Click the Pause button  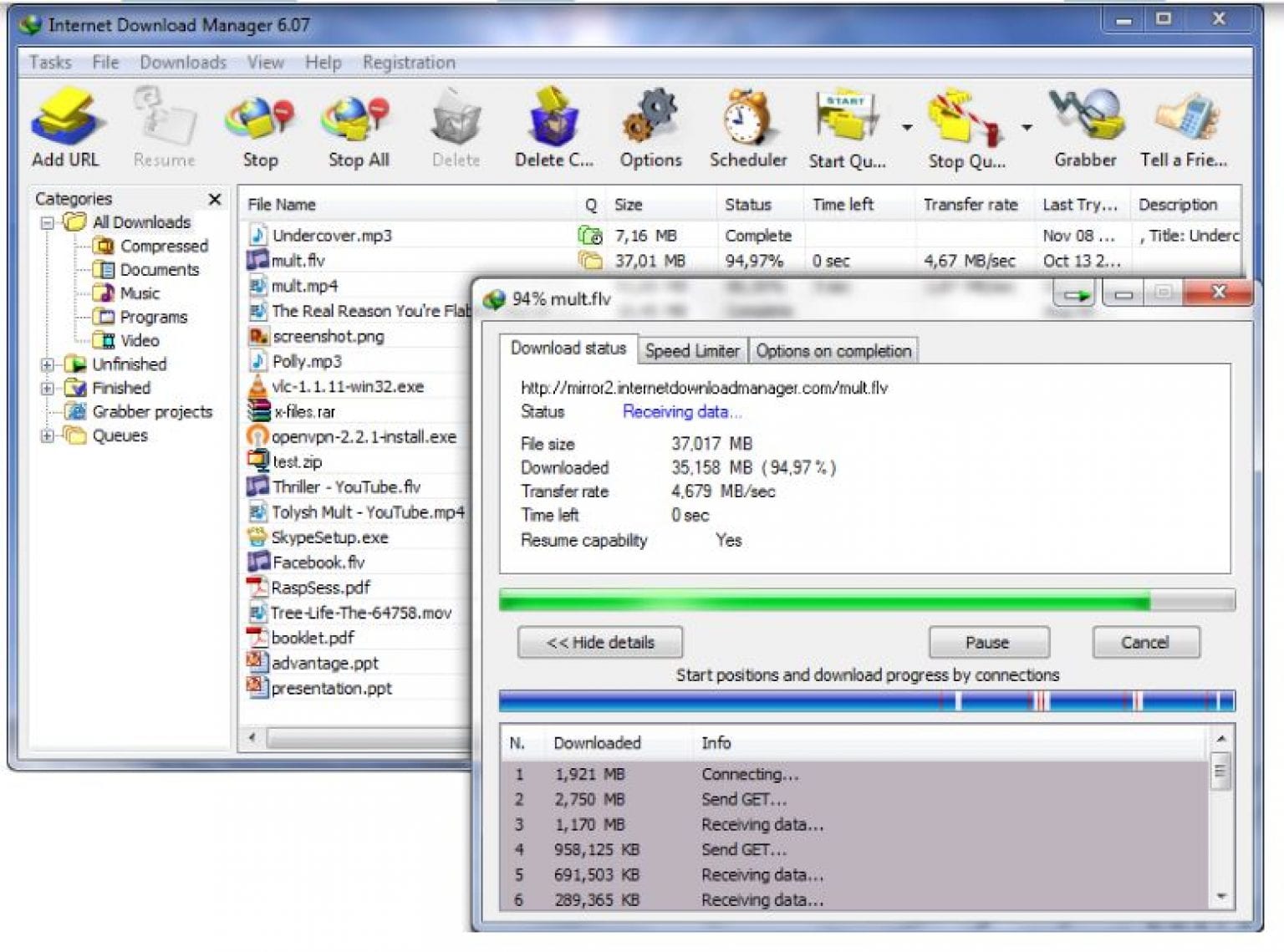(988, 642)
